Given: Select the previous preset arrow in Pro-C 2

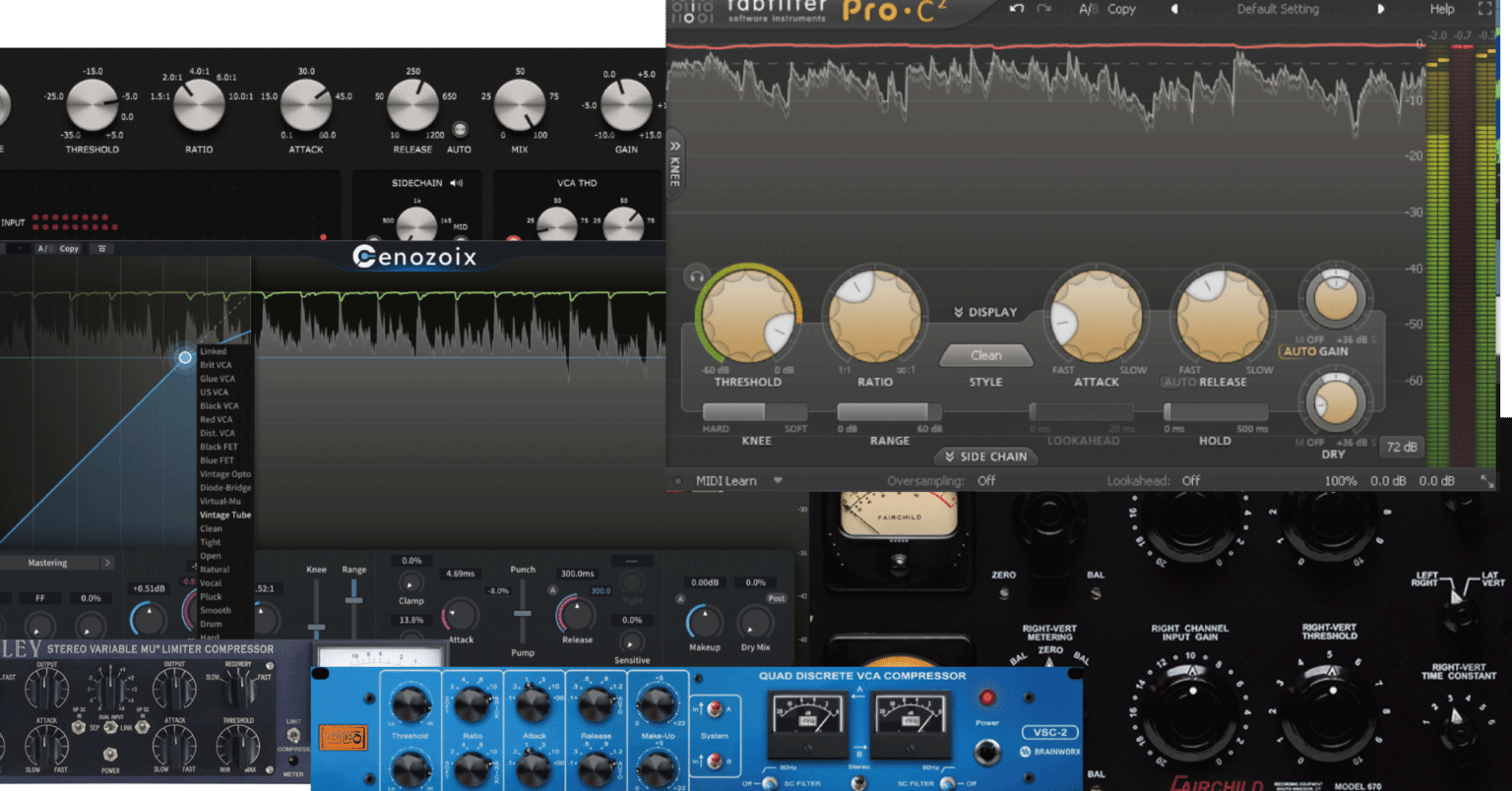Looking at the screenshot, I should pos(1173,9).
